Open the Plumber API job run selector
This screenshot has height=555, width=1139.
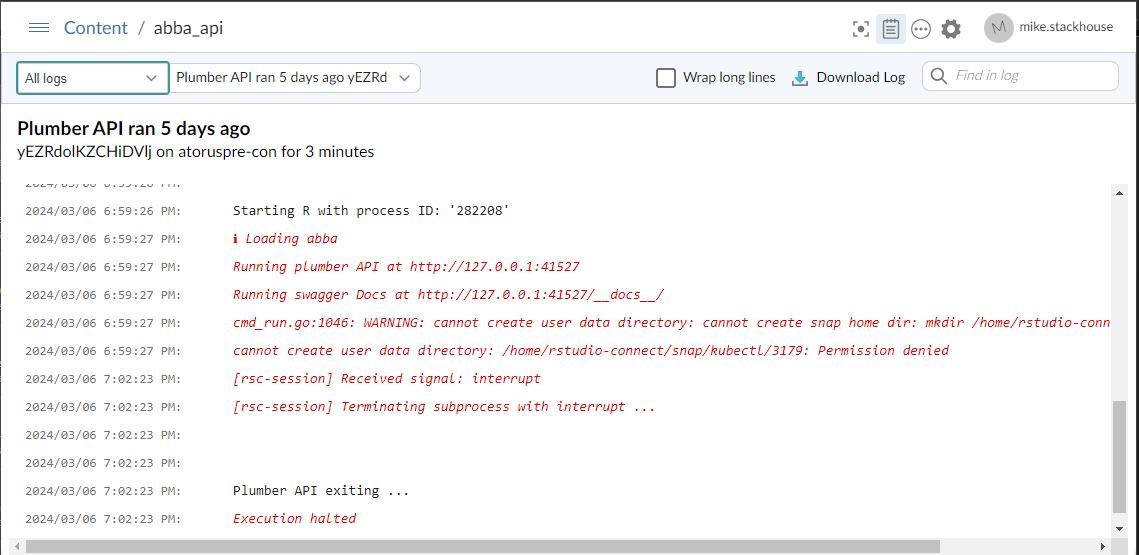(295, 78)
